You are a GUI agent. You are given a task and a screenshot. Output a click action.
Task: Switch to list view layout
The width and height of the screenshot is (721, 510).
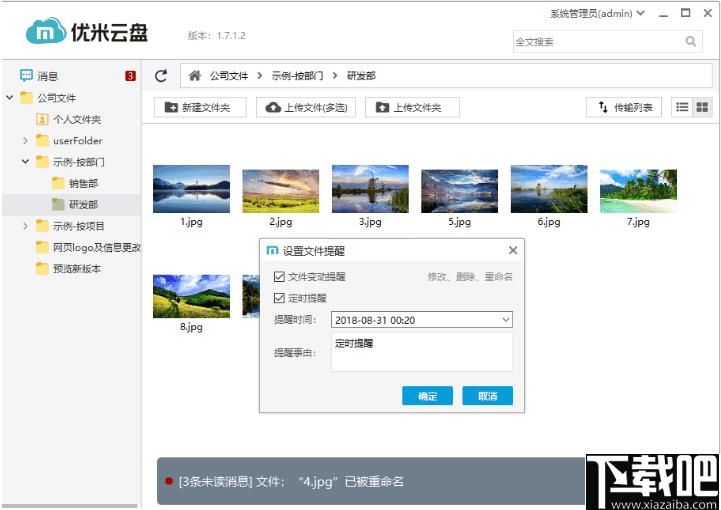682,107
